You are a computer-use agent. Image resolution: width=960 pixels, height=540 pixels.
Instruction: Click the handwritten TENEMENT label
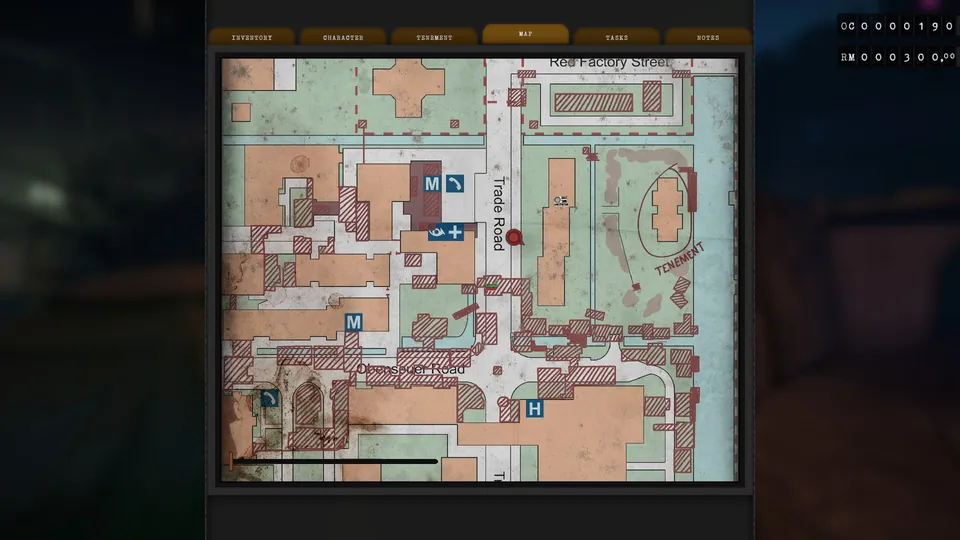tap(680, 259)
